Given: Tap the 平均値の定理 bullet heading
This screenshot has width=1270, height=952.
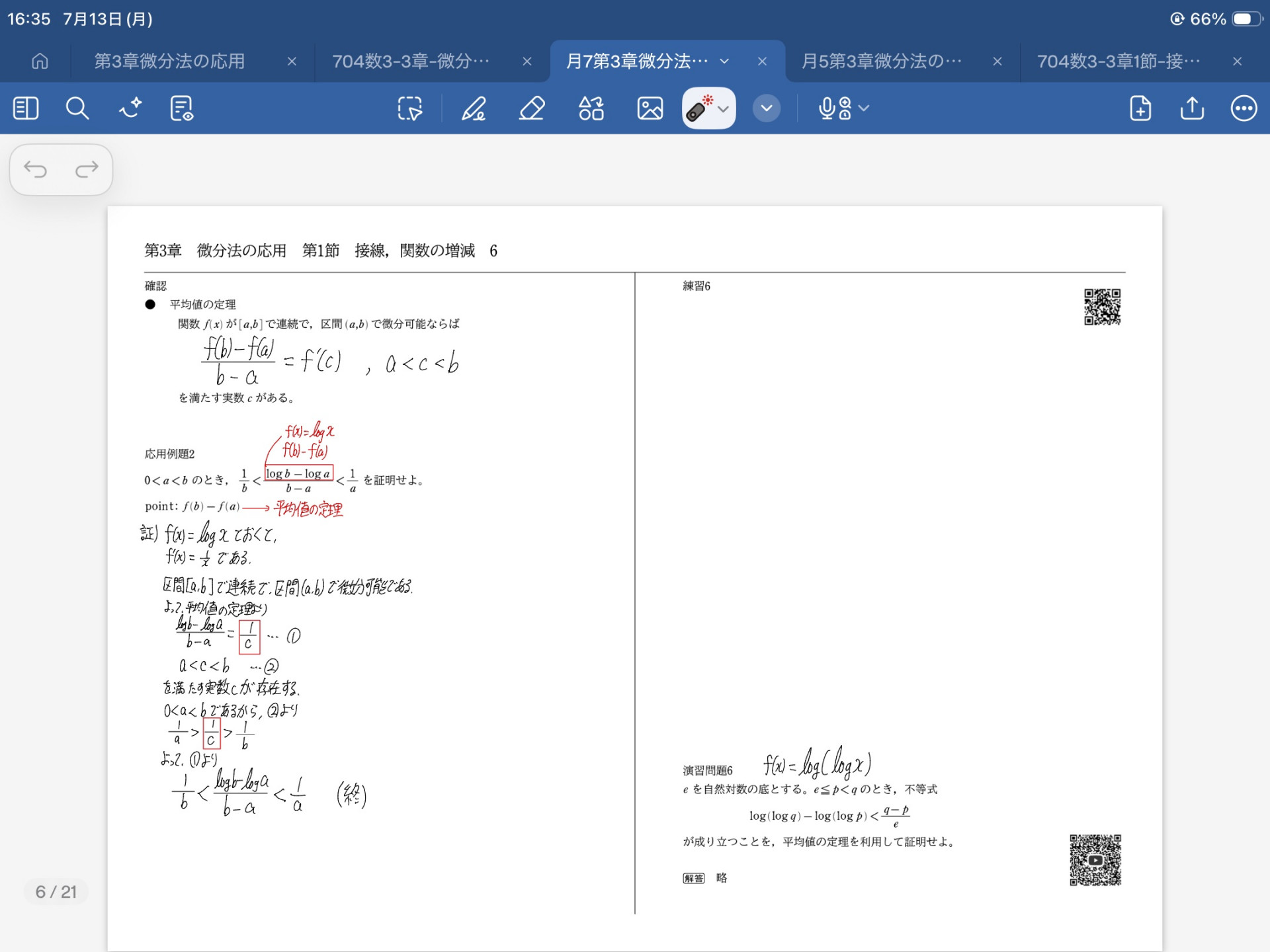Looking at the screenshot, I should (202, 304).
